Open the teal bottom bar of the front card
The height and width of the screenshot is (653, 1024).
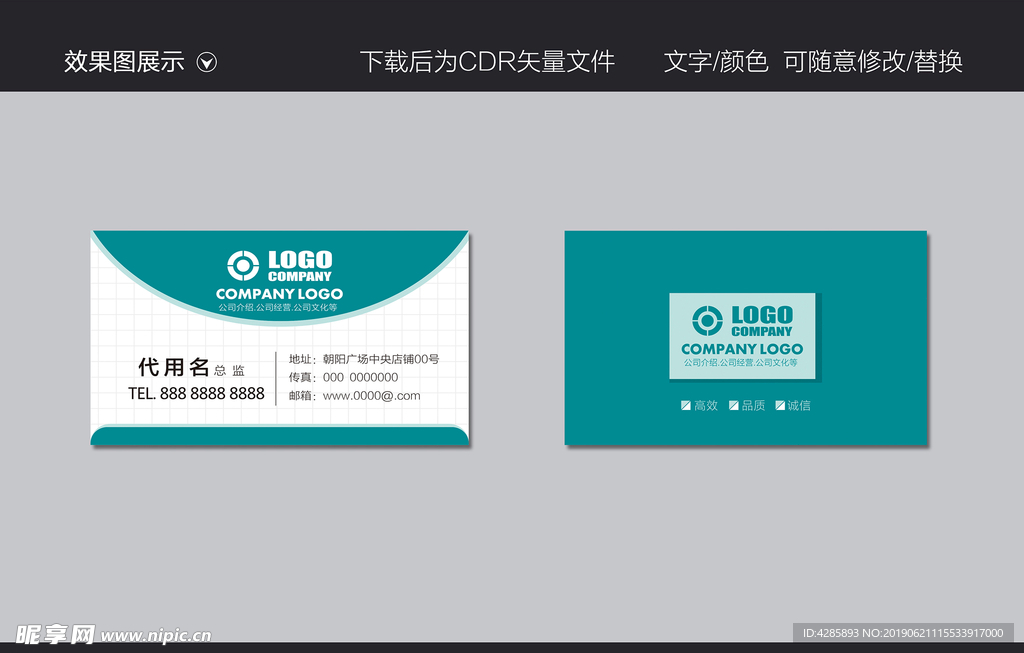pos(280,435)
